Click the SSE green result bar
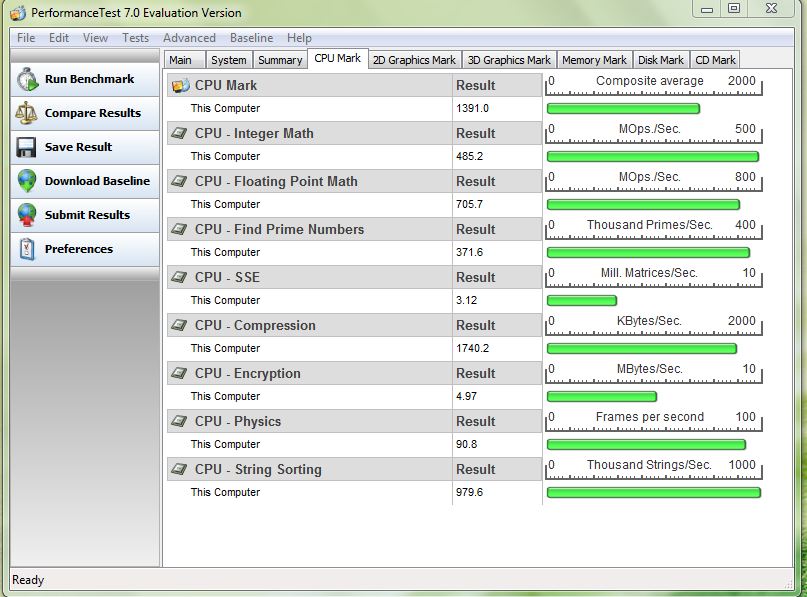 click(x=582, y=301)
